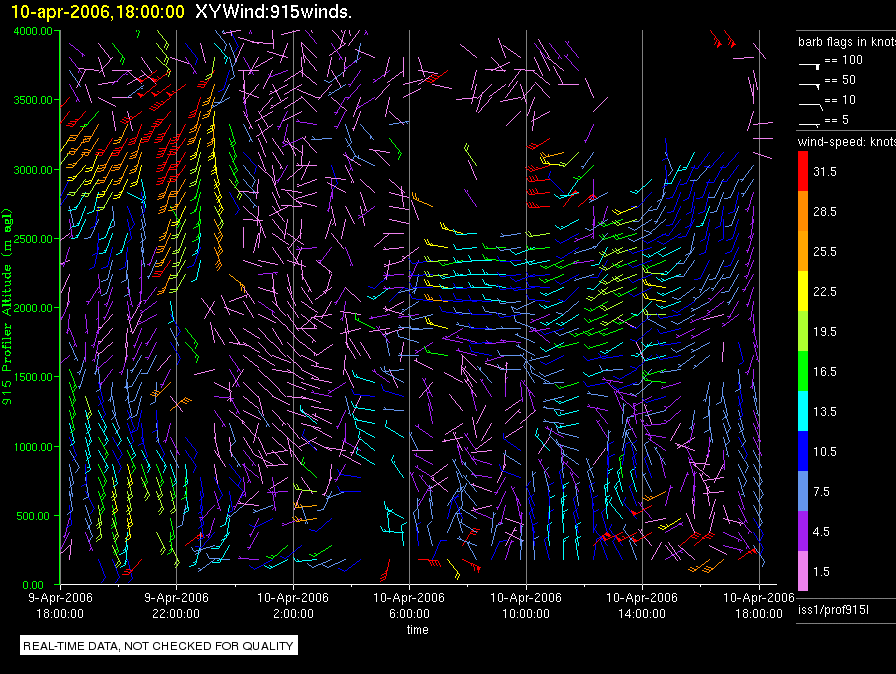Click the '915 Profiler Altitude (m agl)' axis title
The height and width of the screenshot is (674, 896).
click(7, 307)
